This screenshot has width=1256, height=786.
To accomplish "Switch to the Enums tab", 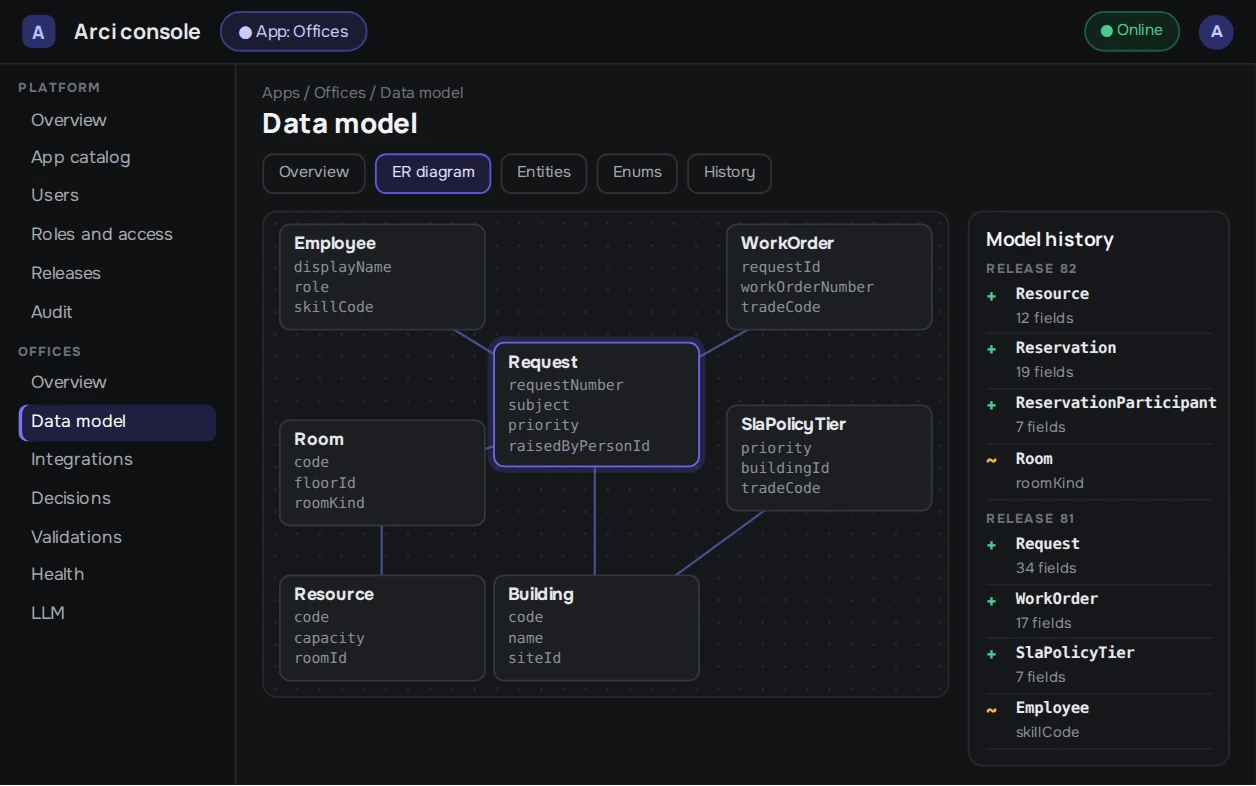I will [x=637, y=173].
